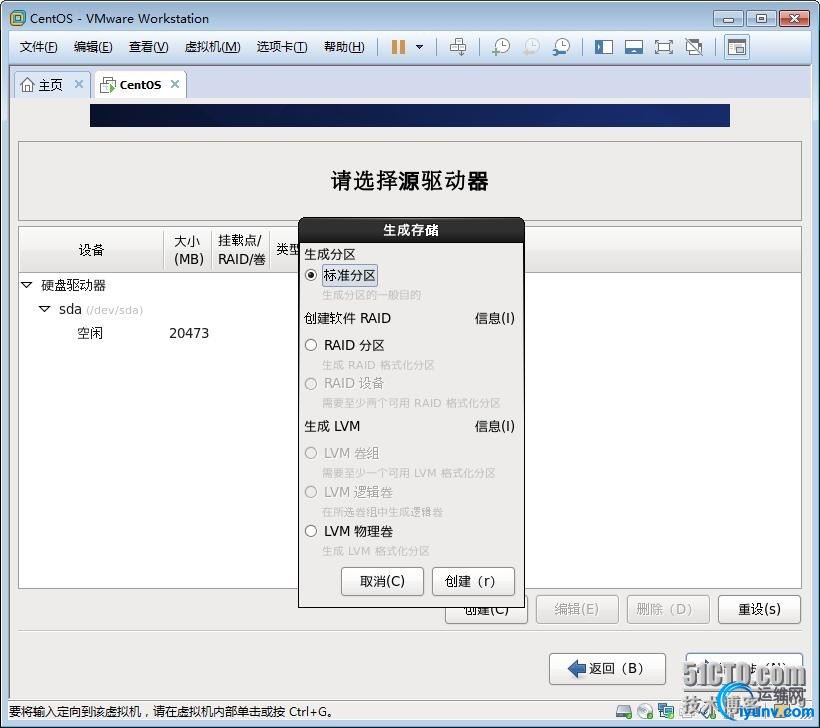Click 创建 (r) in the 生成存储 dialog

coord(473,582)
